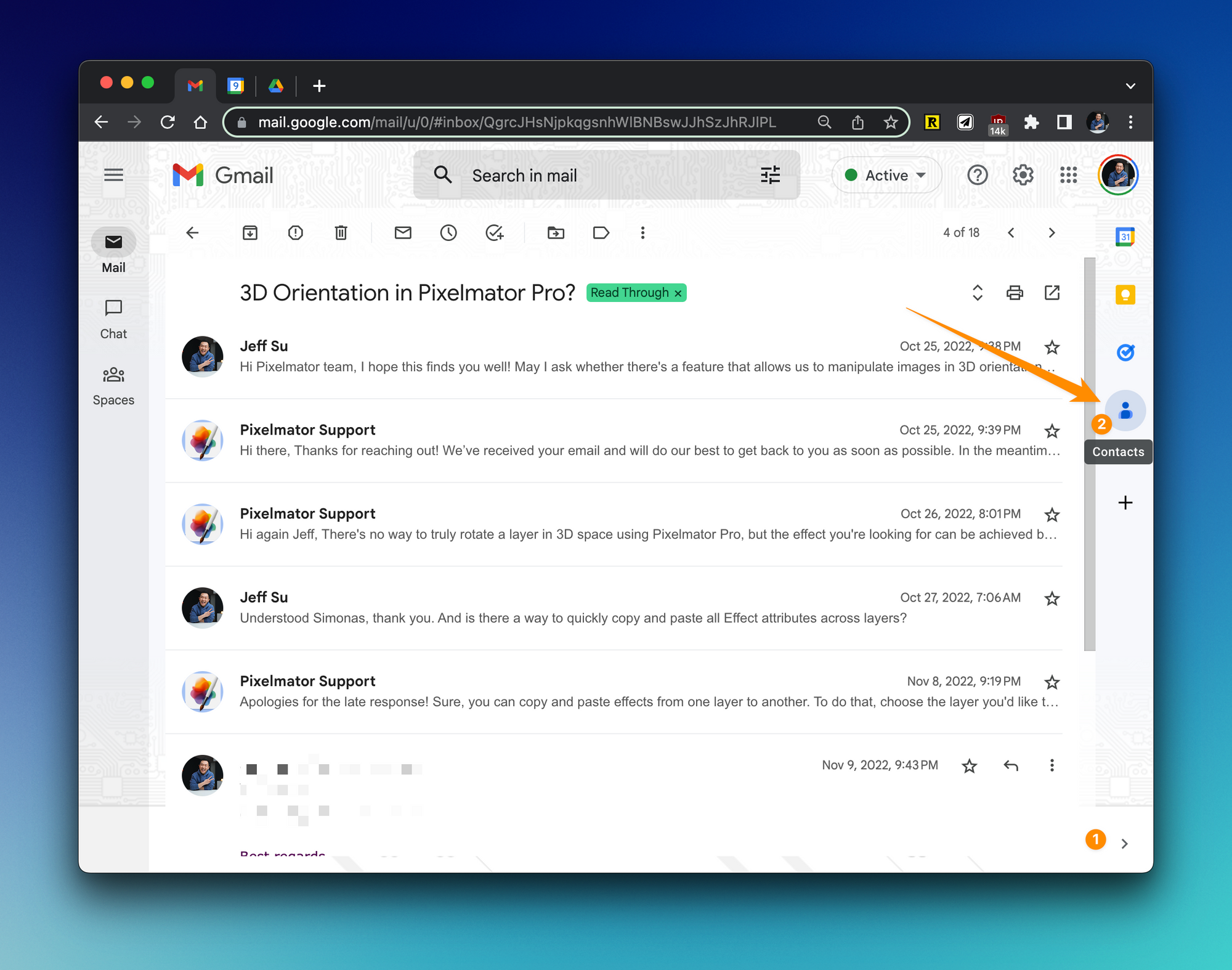Image resolution: width=1232 pixels, height=970 pixels.
Task: Open Google apps grid
Action: (1069, 175)
